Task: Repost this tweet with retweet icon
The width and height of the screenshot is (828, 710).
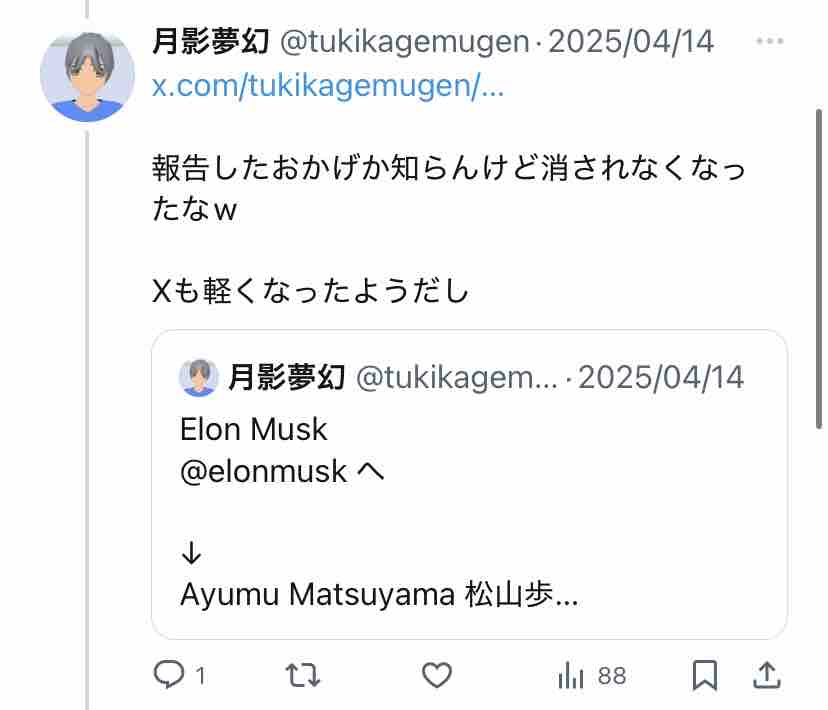Action: pos(303,676)
